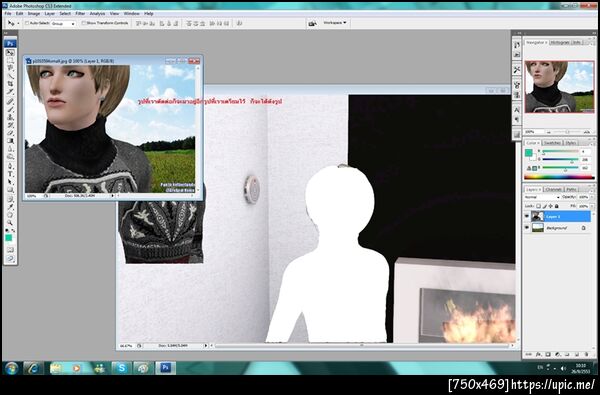
Task: Select the Clone Stamp tool
Action: pos(10,117)
